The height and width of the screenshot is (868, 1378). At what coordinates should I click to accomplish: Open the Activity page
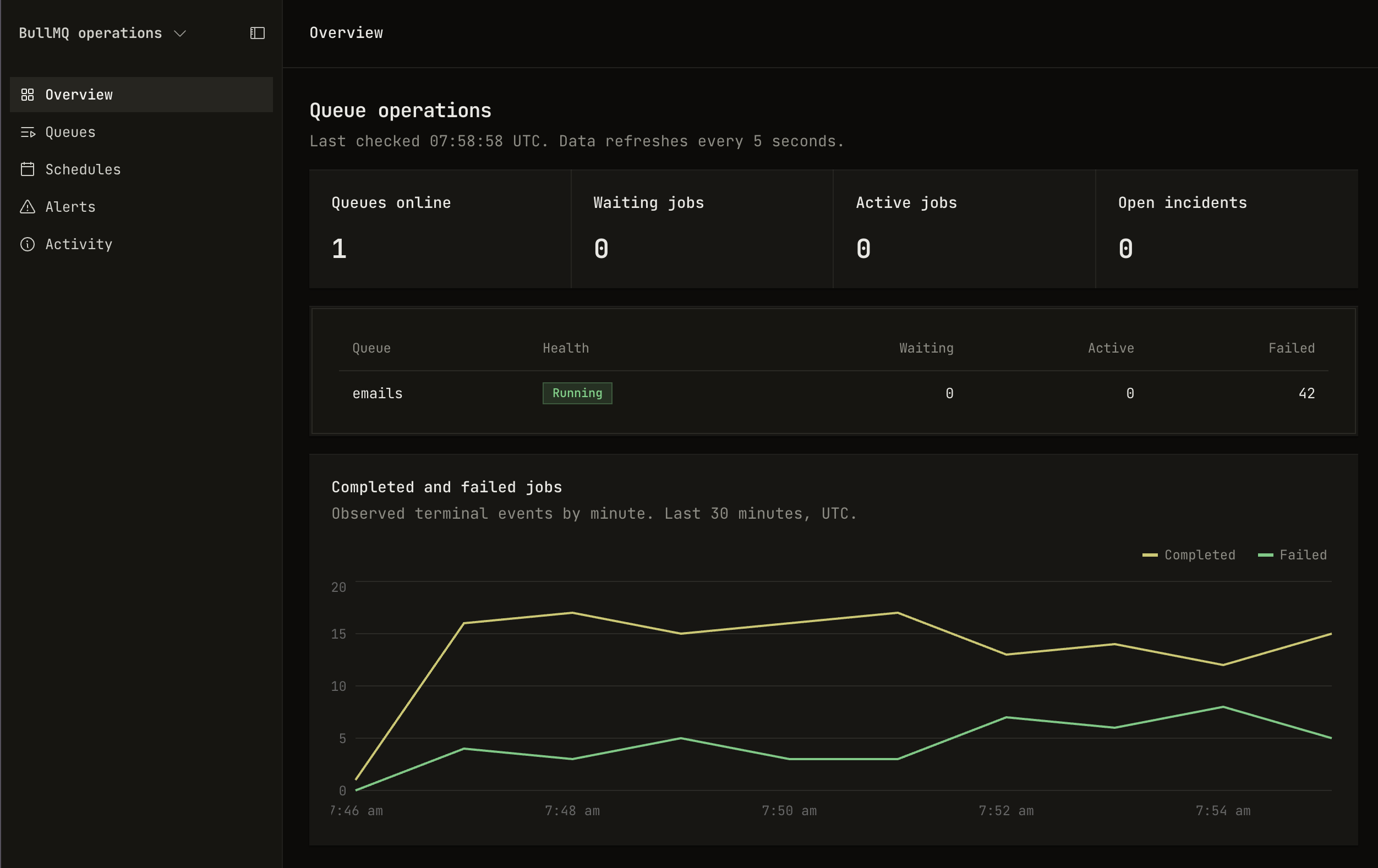(x=141, y=244)
